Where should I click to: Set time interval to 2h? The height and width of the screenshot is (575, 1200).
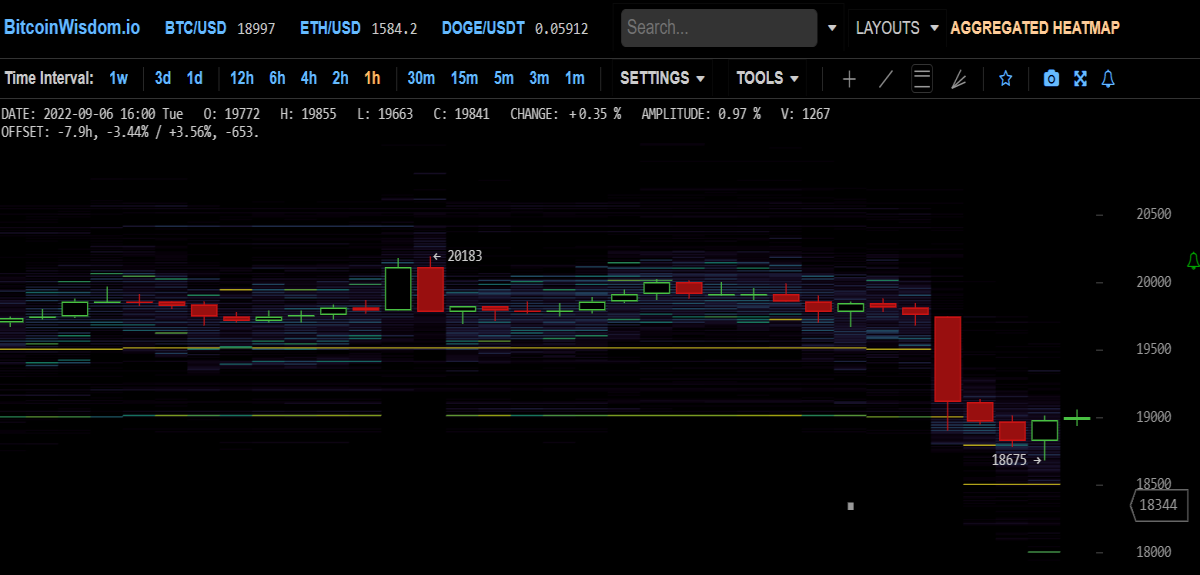(341, 78)
